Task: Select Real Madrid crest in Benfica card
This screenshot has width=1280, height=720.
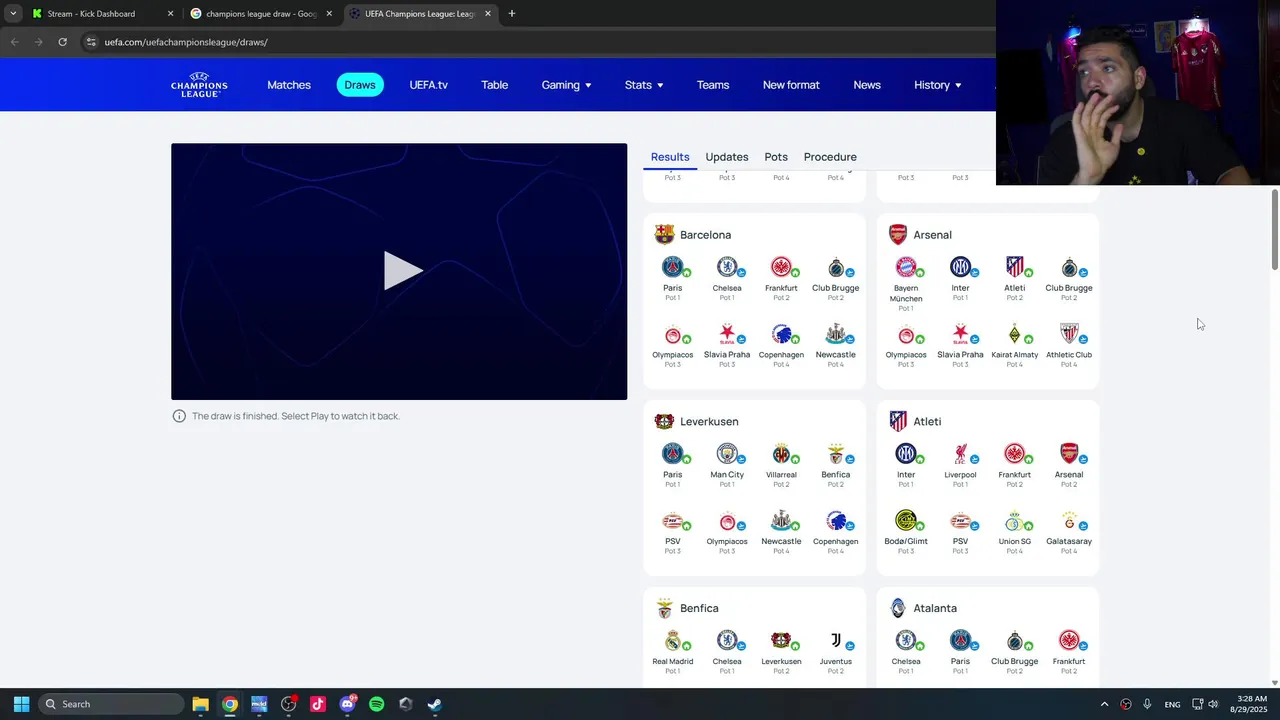Action: (x=672, y=641)
